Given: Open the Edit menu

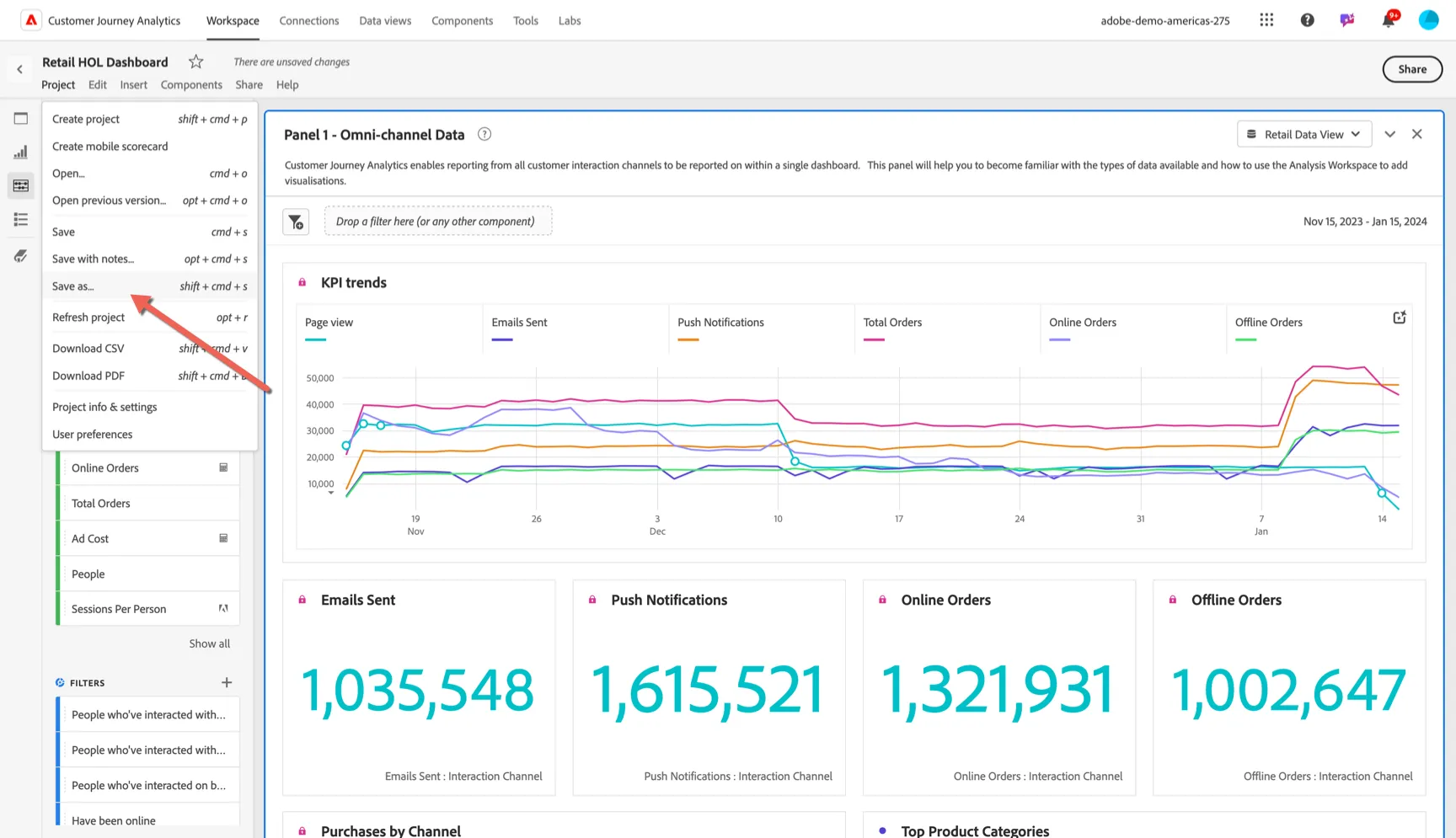Looking at the screenshot, I should click(98, 84).
